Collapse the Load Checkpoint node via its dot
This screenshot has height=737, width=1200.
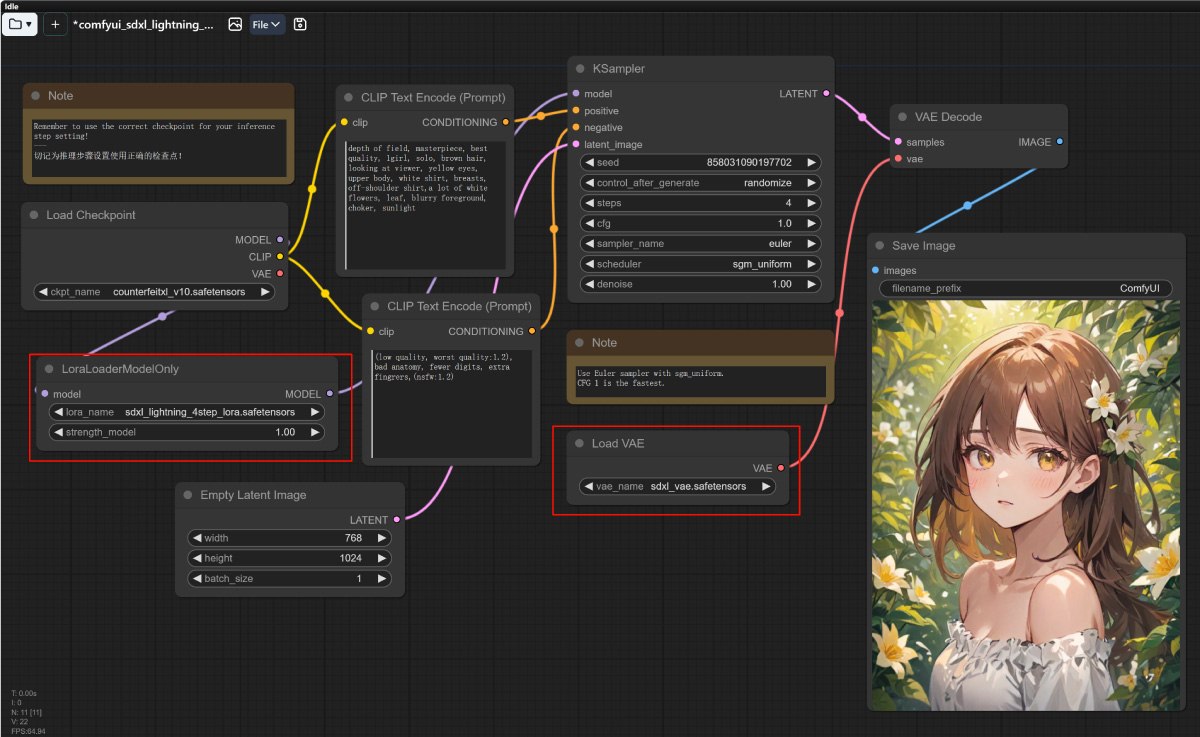(34, 215)
